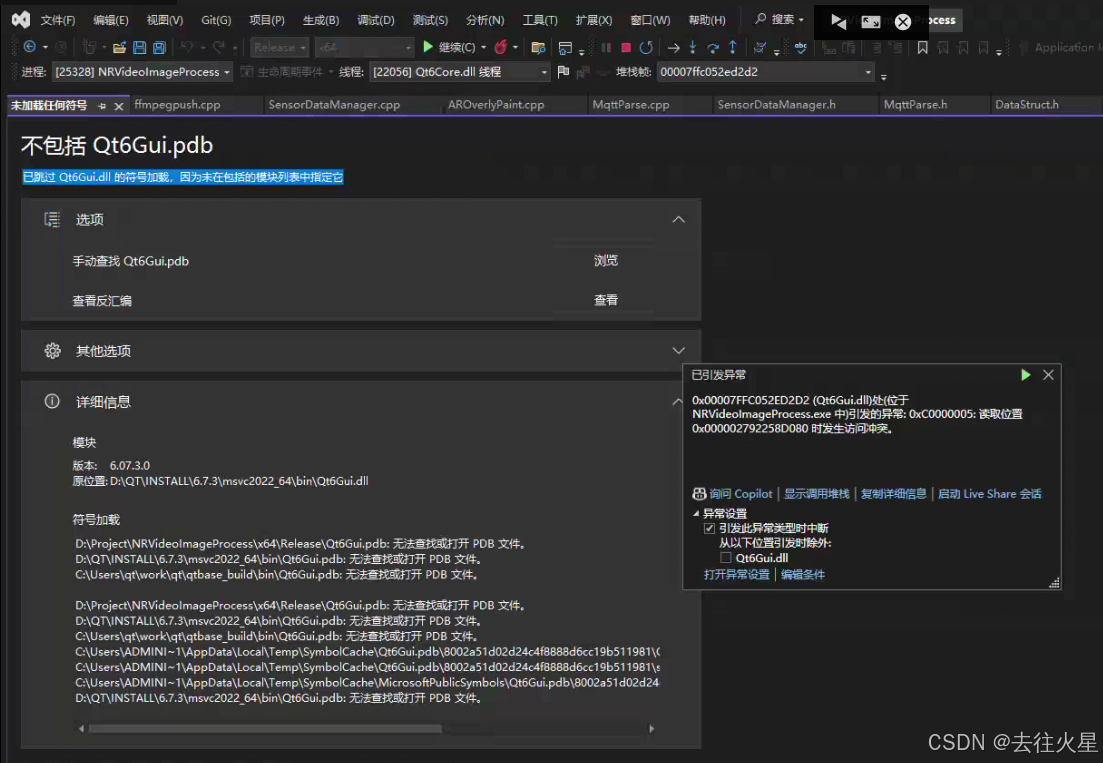Viewport: 1103px width, 763px height.
Task: Select the Step Out up-arrow icon
Action: pyautogui.click(x=733, y=47)
